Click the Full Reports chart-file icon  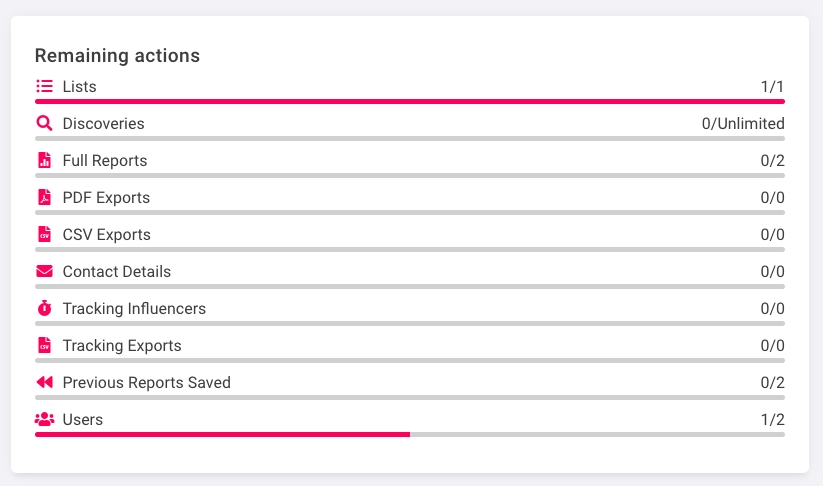click(44, 161)
